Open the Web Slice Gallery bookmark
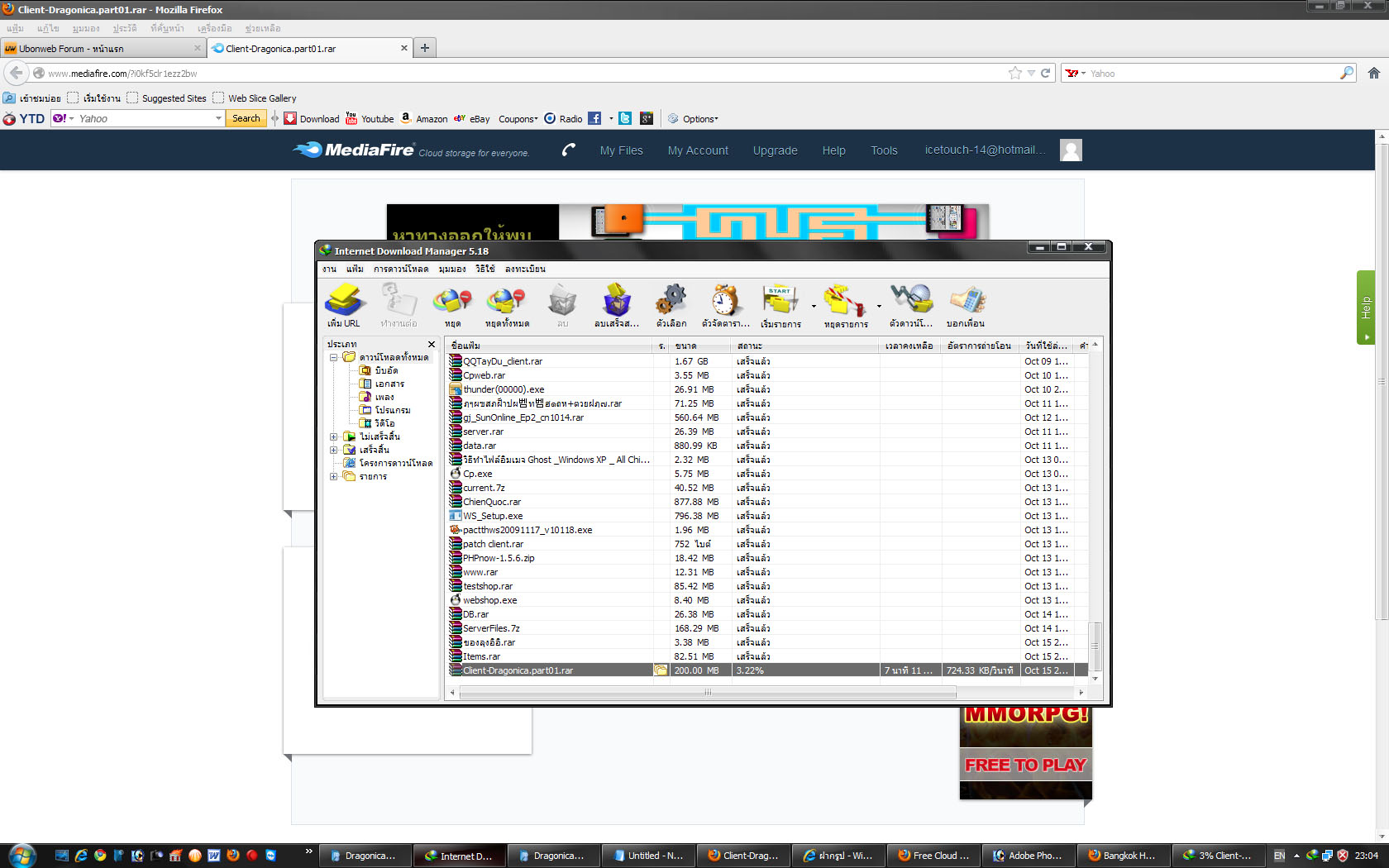This screenshot has height=868, width=1389. pyautogui.click(x=255, y=98)
